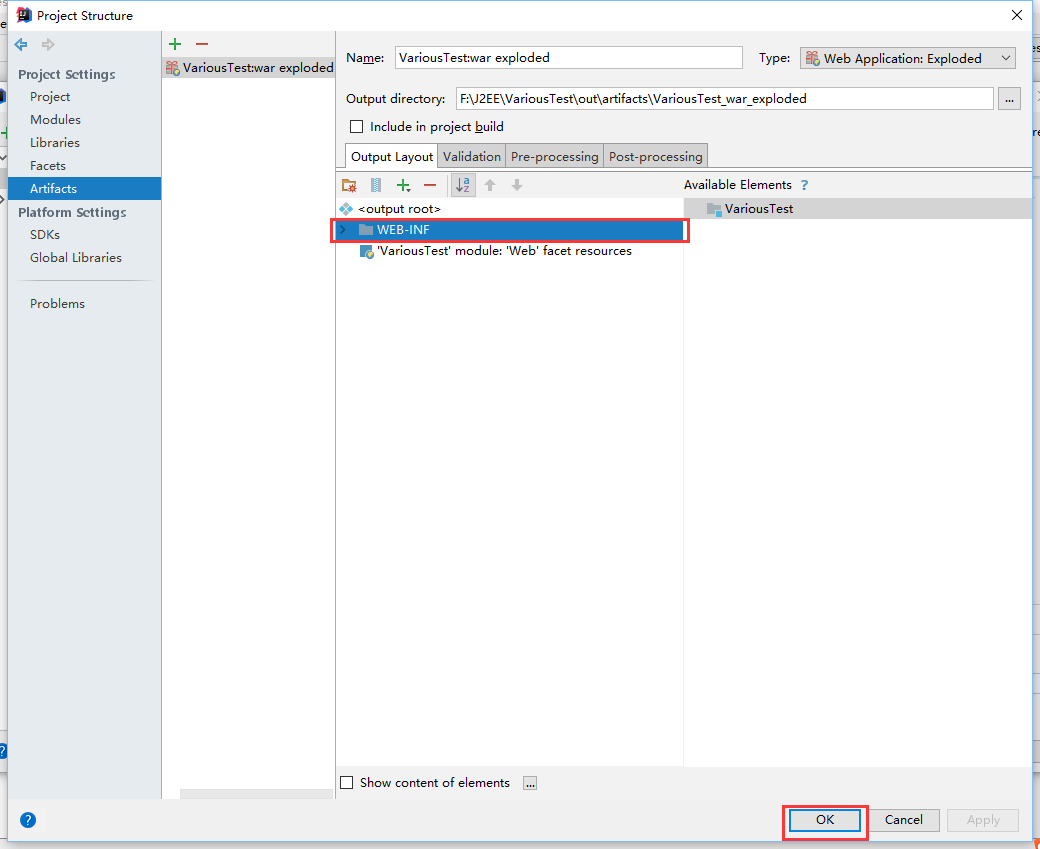Screen dimensions: 1040x849
Task: Open the artifact Type dropdown
Action: (x=908, y=58)
